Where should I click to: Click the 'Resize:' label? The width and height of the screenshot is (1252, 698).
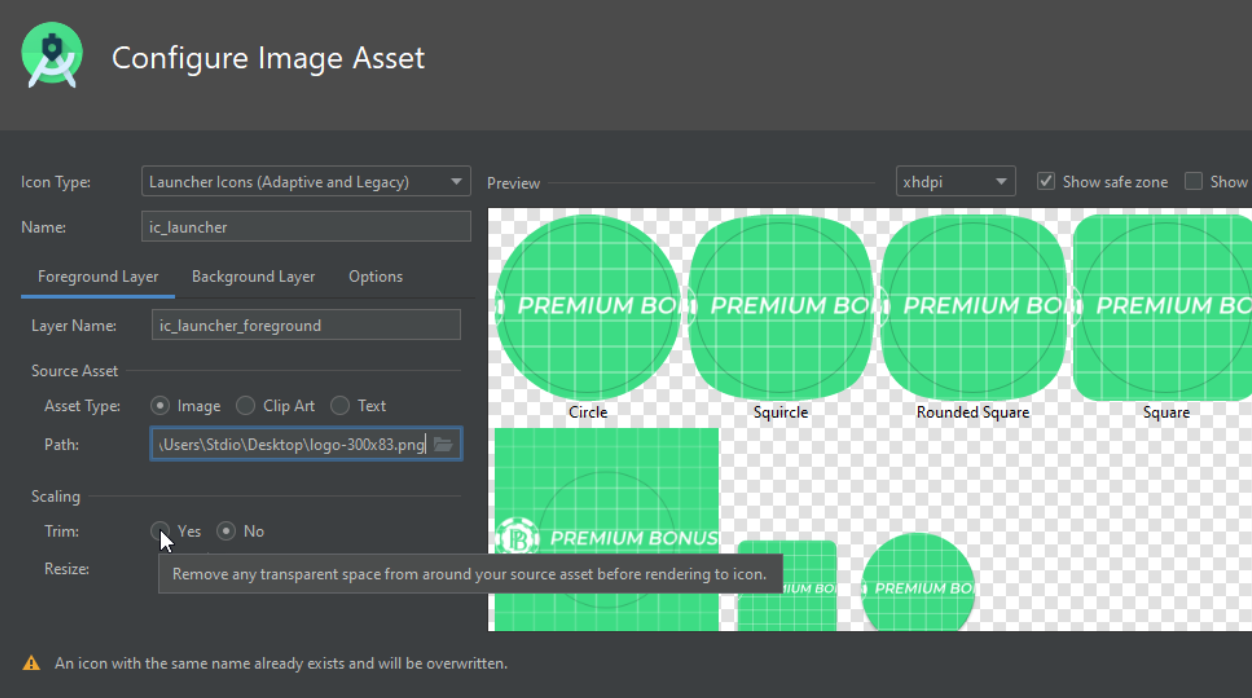click(x=67, y=569)
